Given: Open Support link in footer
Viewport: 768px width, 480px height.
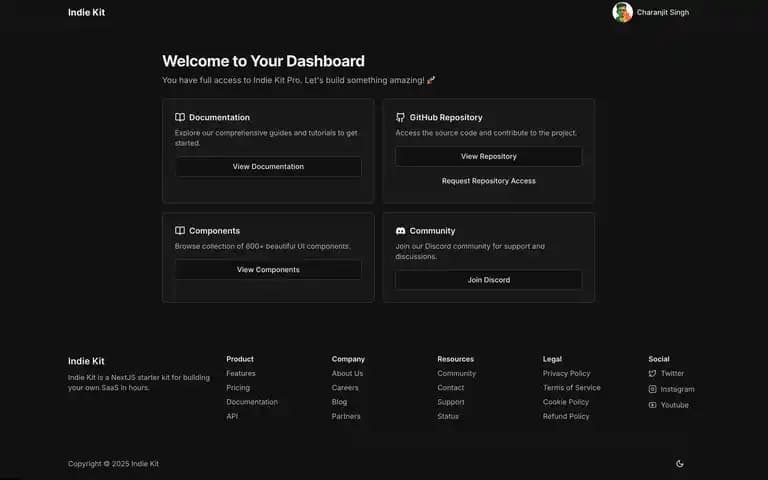Looking at the screenshot, I should pos(451,402).
